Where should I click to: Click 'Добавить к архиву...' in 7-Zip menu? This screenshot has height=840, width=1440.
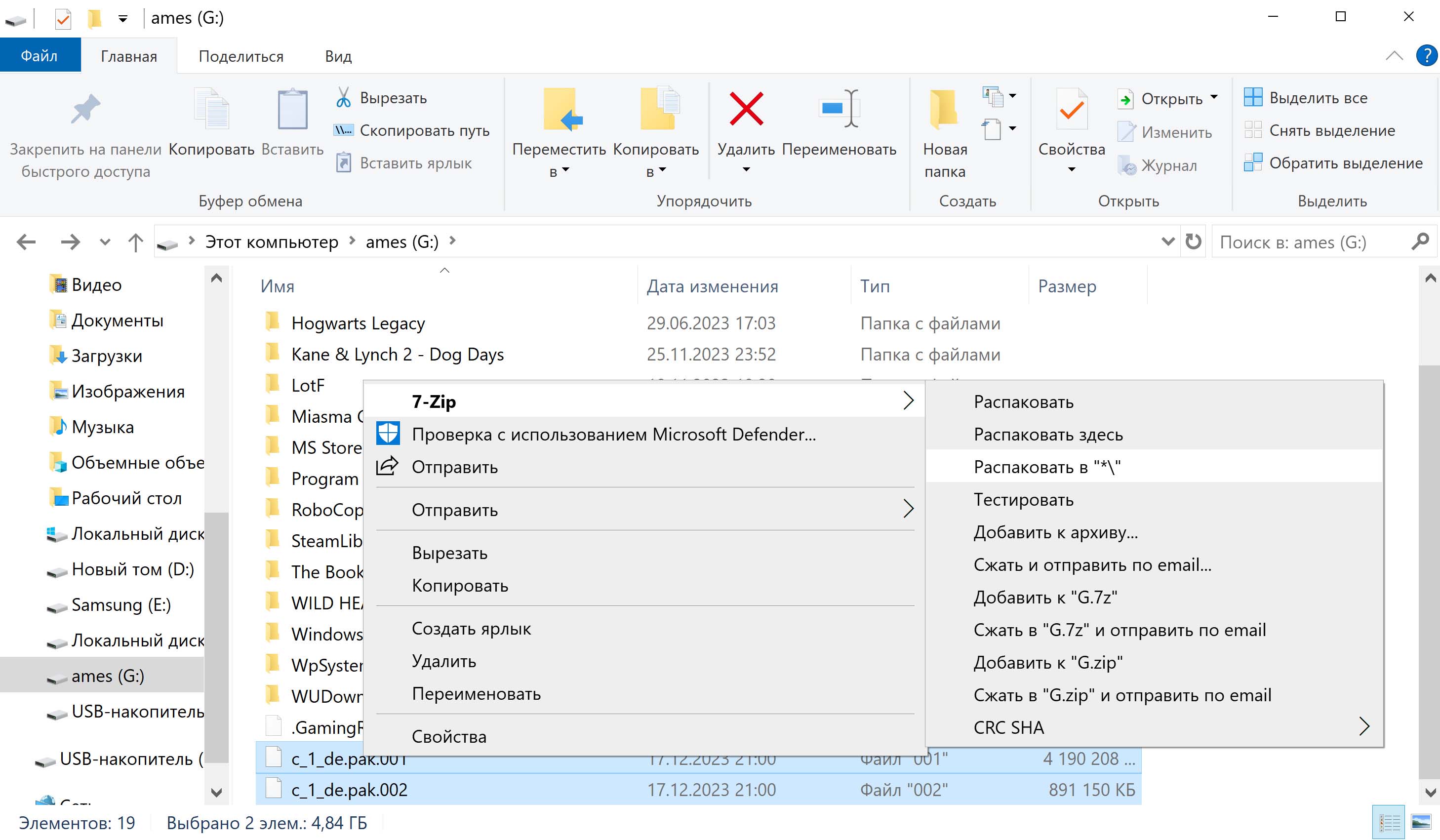[1056, 532]
